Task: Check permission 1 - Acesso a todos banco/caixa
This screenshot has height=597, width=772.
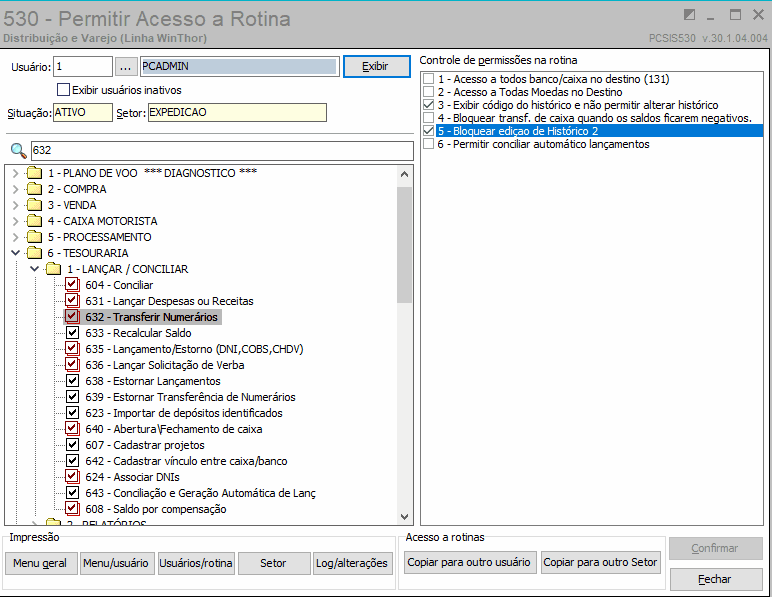Action: point(428,79)
